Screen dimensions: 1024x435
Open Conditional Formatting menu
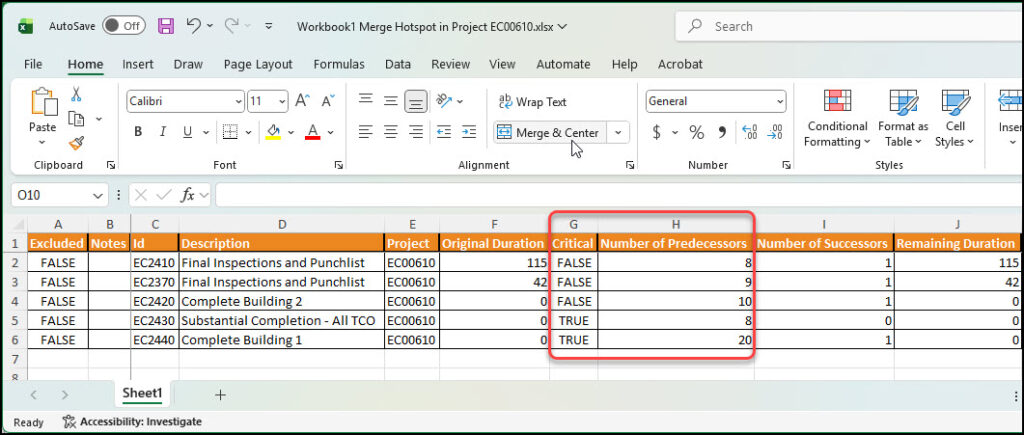(x=837, y=118)
